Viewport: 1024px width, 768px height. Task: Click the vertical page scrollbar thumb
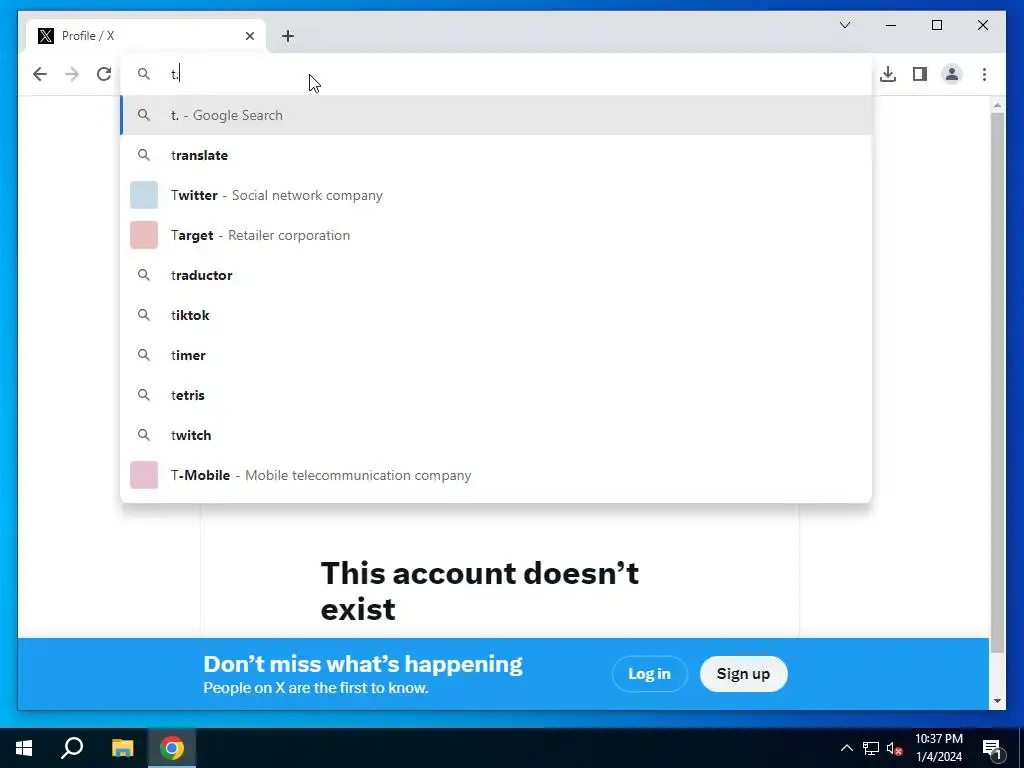coord(997,382)
